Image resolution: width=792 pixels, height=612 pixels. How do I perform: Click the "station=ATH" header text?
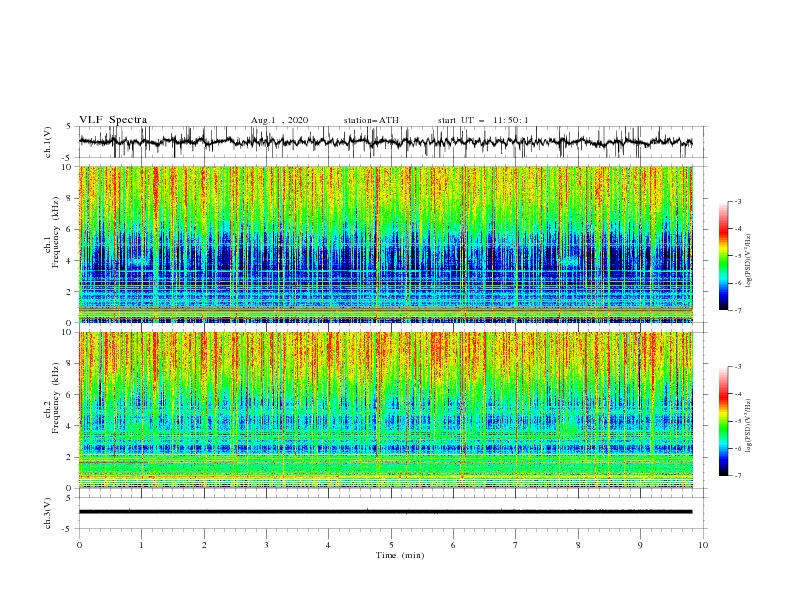(x=371, y=120)
